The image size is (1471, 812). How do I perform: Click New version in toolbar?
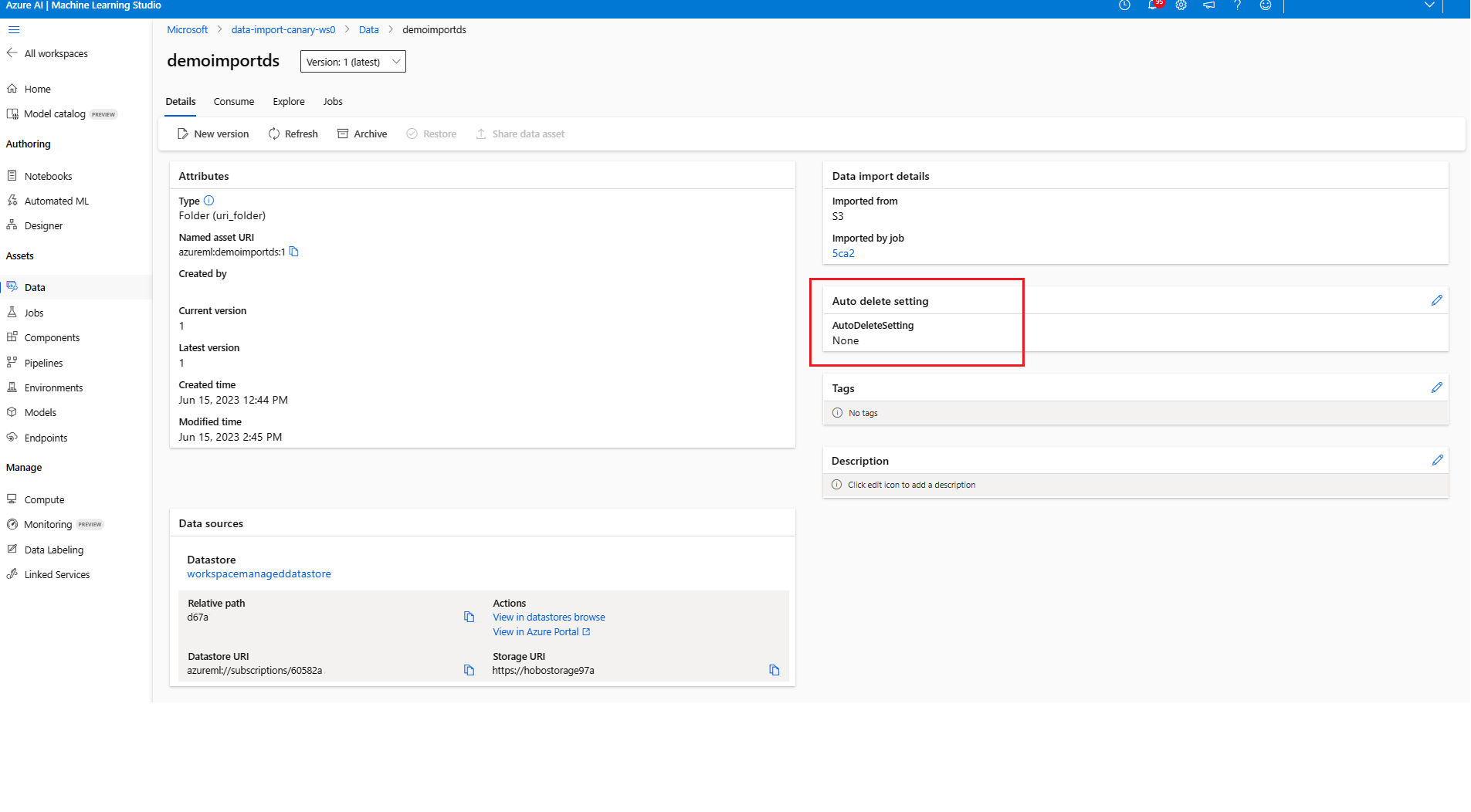tap(213, 134)
